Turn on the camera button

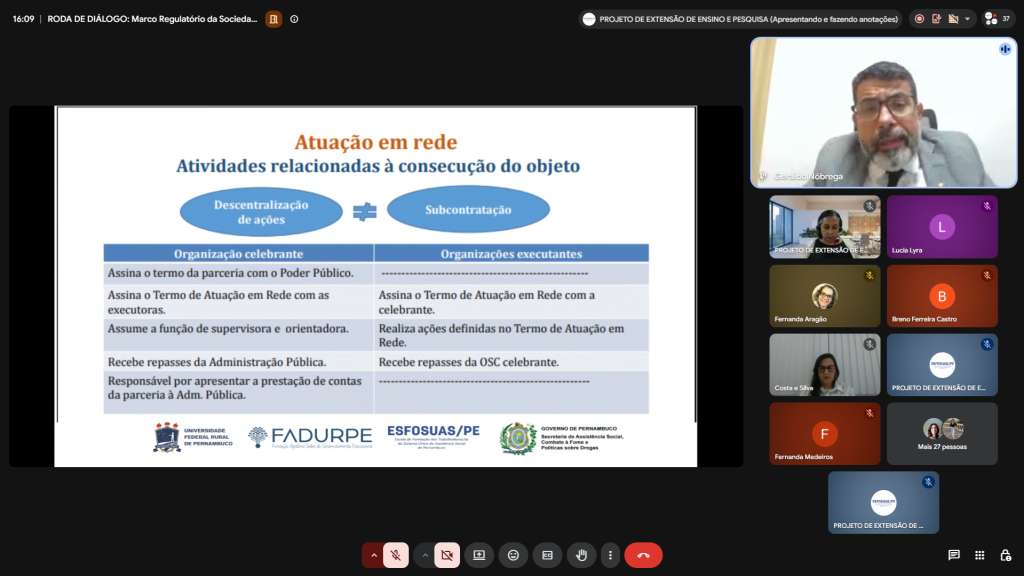pos(447,555)
